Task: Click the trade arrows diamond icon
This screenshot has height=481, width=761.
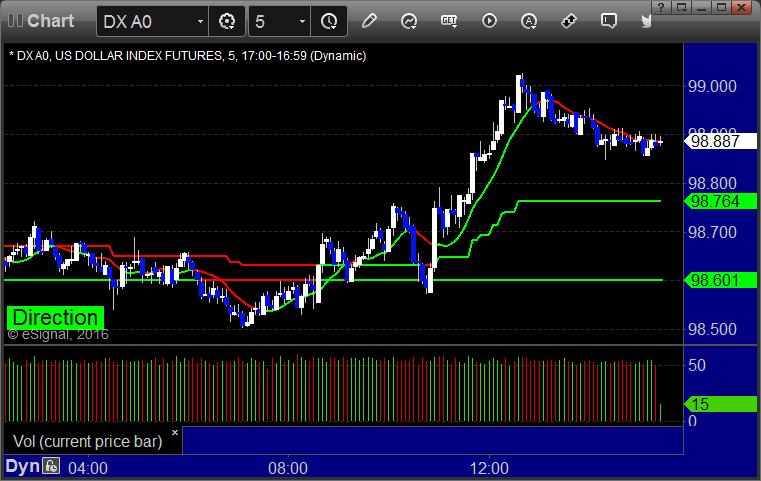Action: click(x=569, y=21)
